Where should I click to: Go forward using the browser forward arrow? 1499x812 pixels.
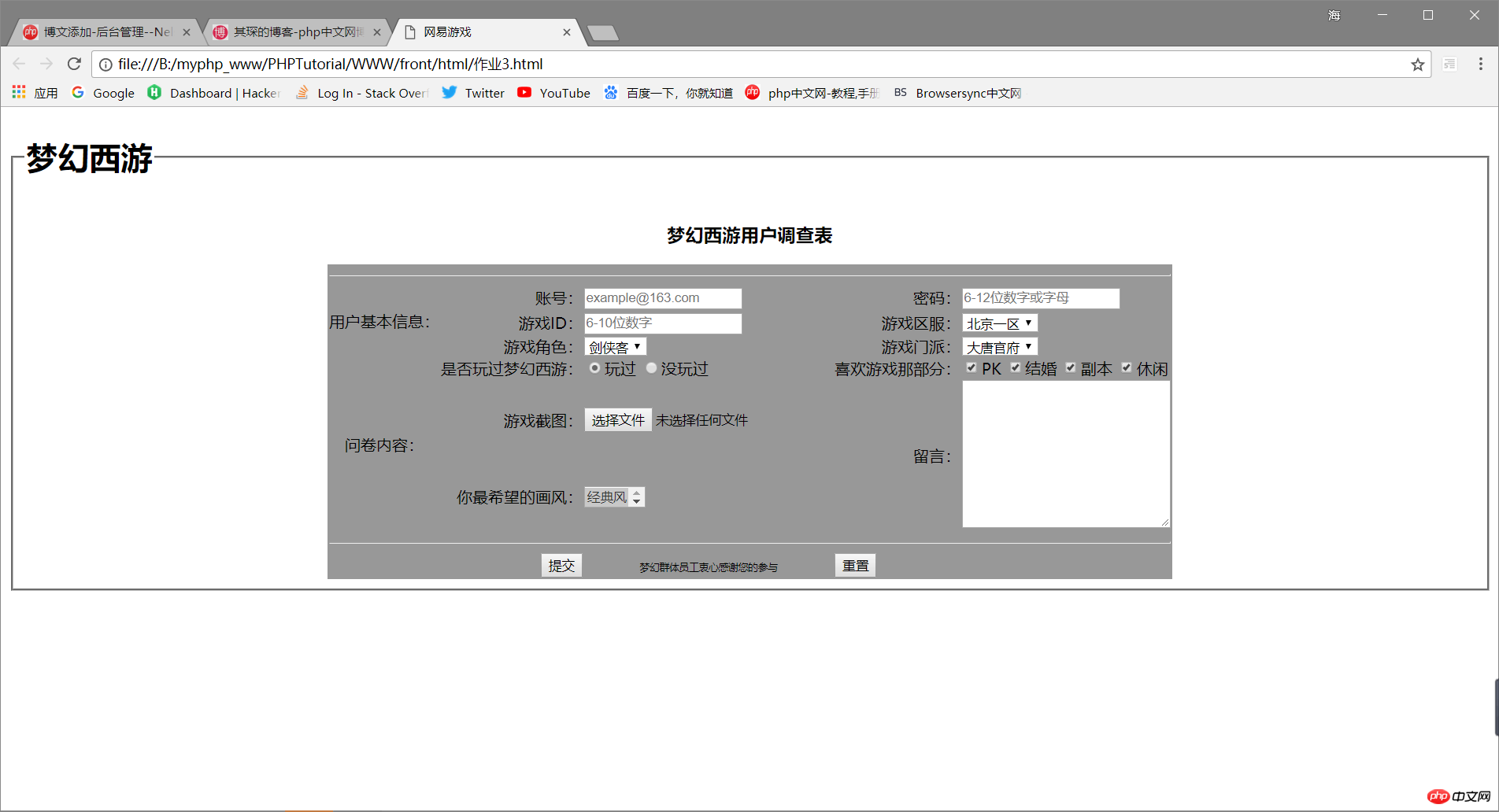click(x=46, y=64)
